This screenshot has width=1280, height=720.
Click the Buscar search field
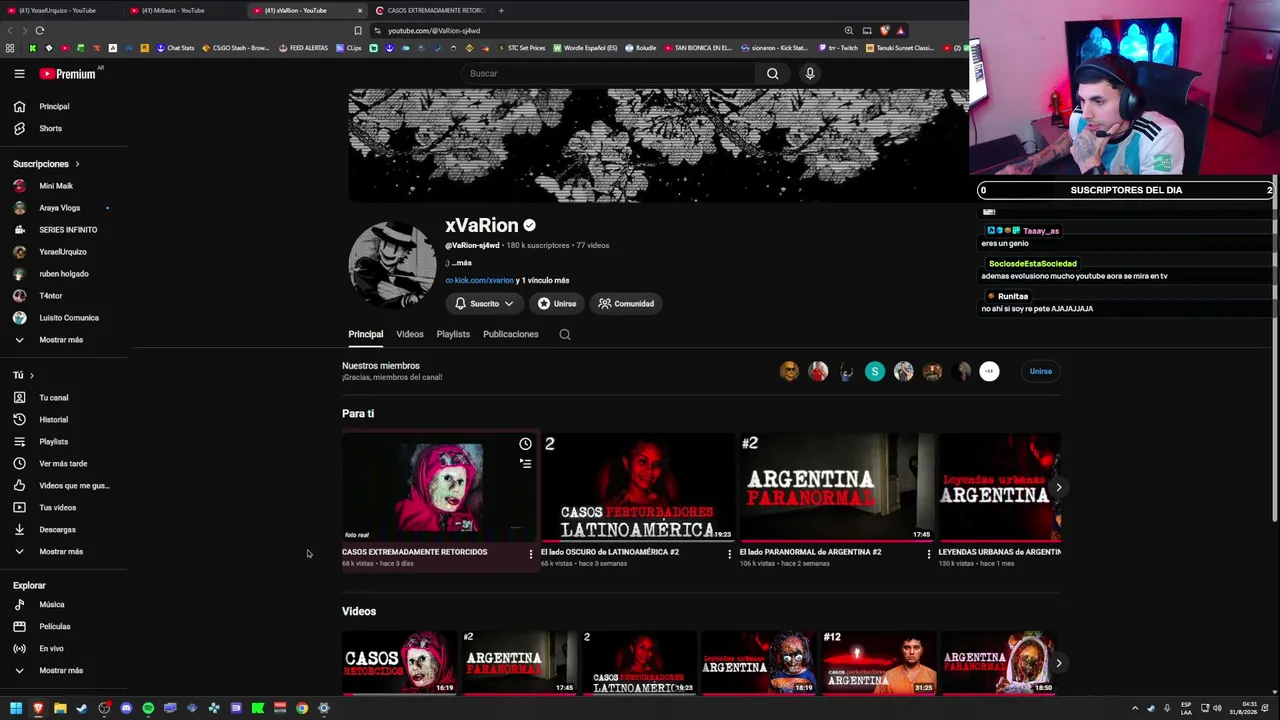coord(610,73)
